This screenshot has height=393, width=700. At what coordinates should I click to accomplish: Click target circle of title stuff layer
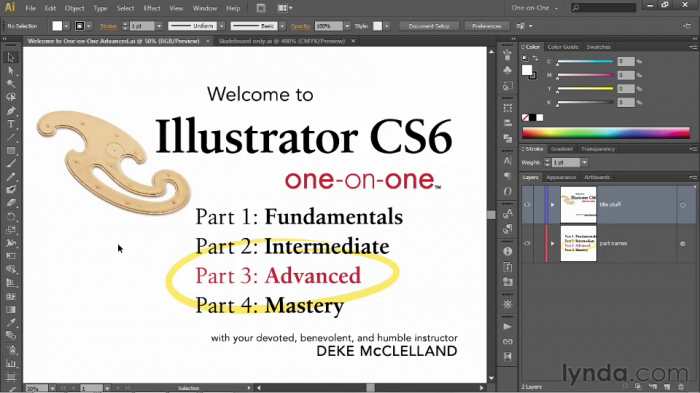point(683,205)
